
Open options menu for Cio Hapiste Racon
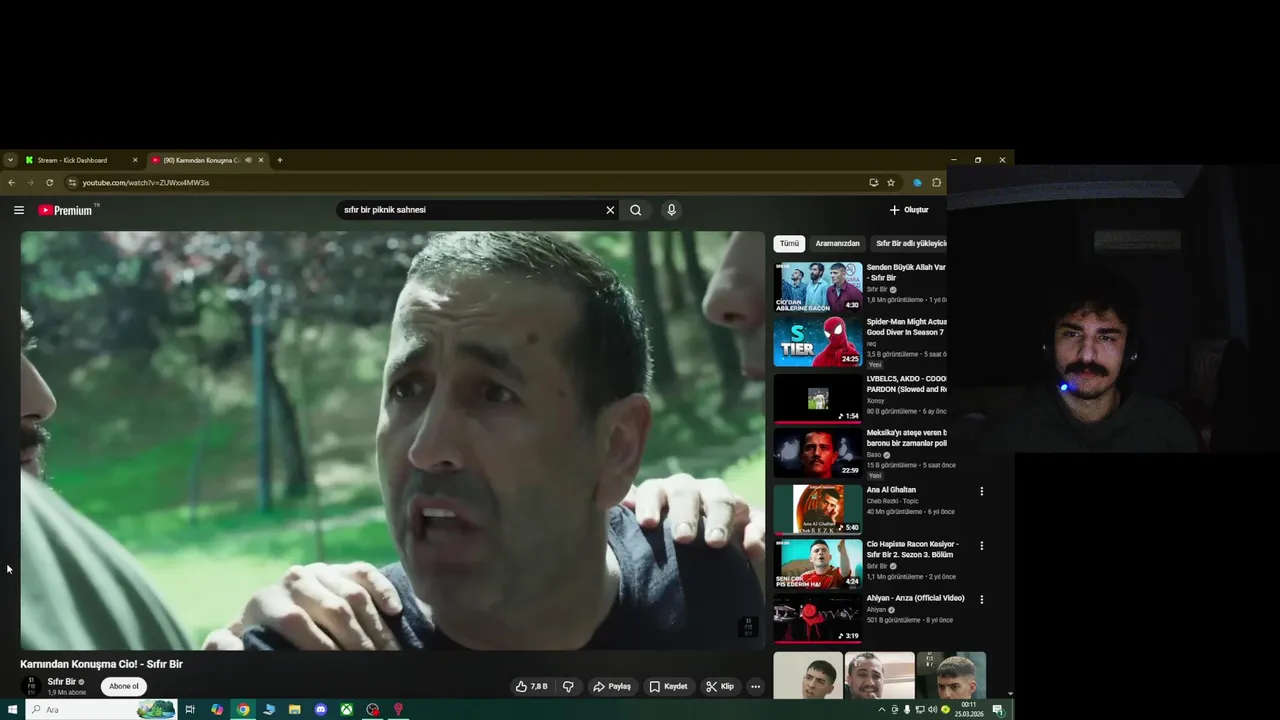click(x=981, y=546)
